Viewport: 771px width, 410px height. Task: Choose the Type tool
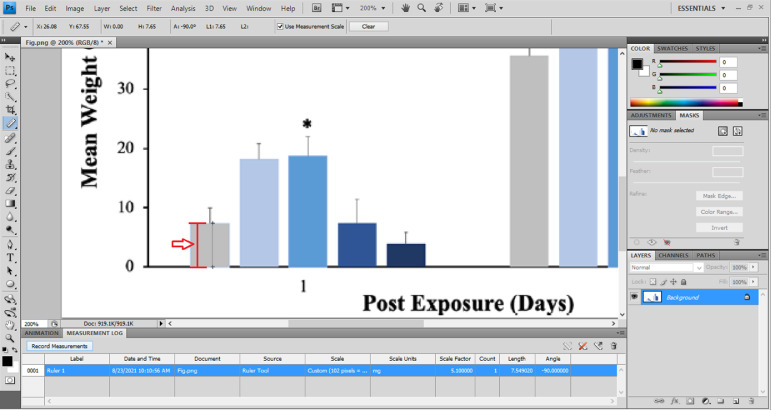tap(10, 257)
